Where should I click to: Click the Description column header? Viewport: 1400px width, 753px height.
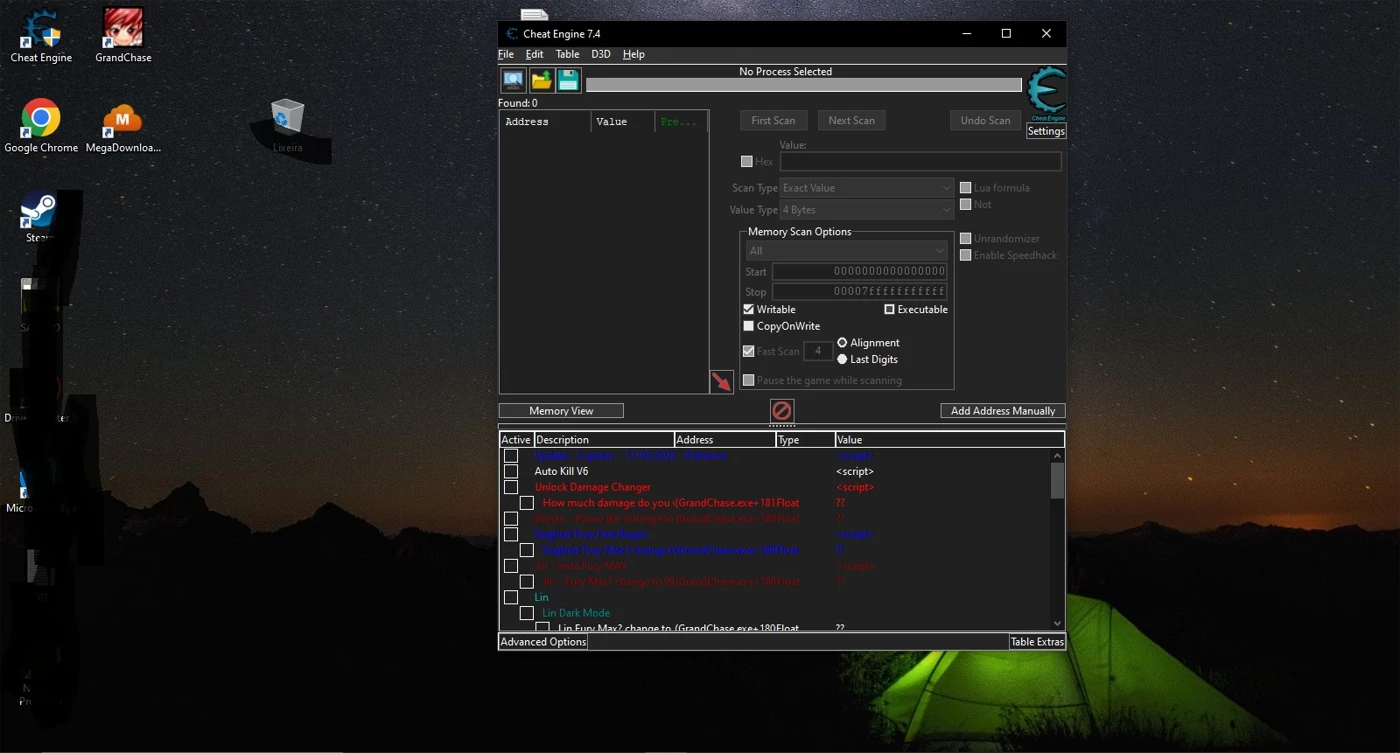[x=604, y=440]
